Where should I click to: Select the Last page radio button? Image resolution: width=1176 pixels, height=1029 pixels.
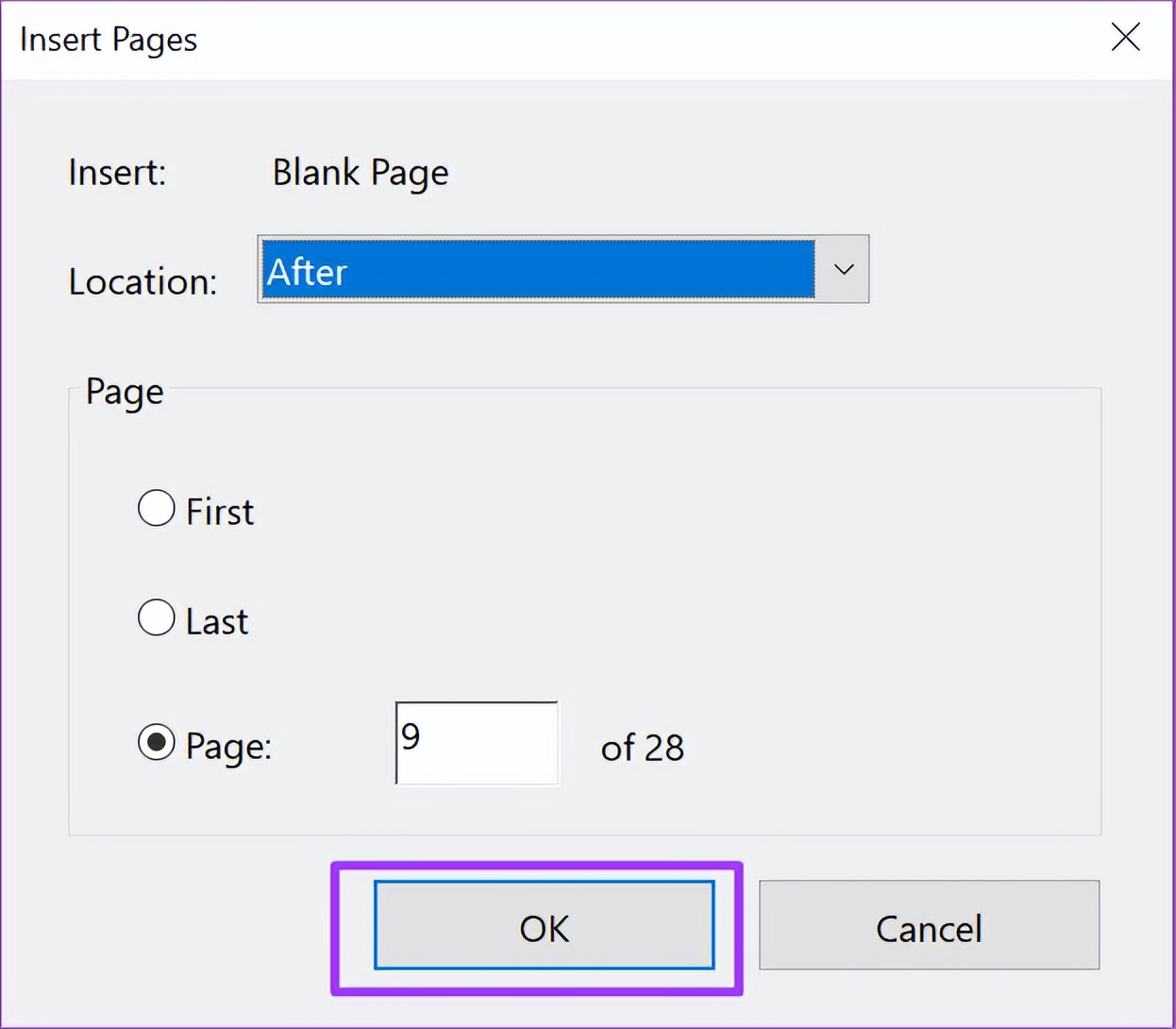click(157, 617)
